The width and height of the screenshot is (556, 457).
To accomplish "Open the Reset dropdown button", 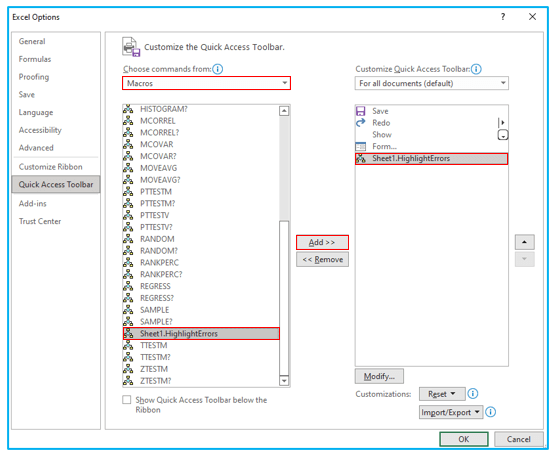I will click(442, 394).
